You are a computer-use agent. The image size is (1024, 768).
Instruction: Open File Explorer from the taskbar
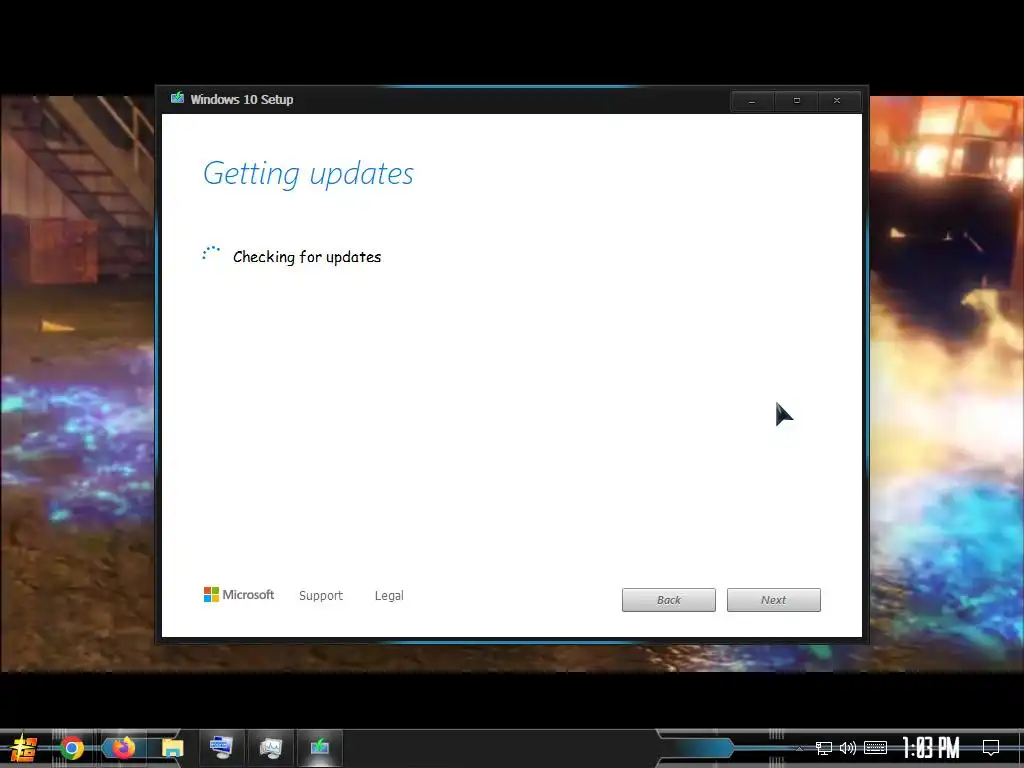(x=173, y=748)
